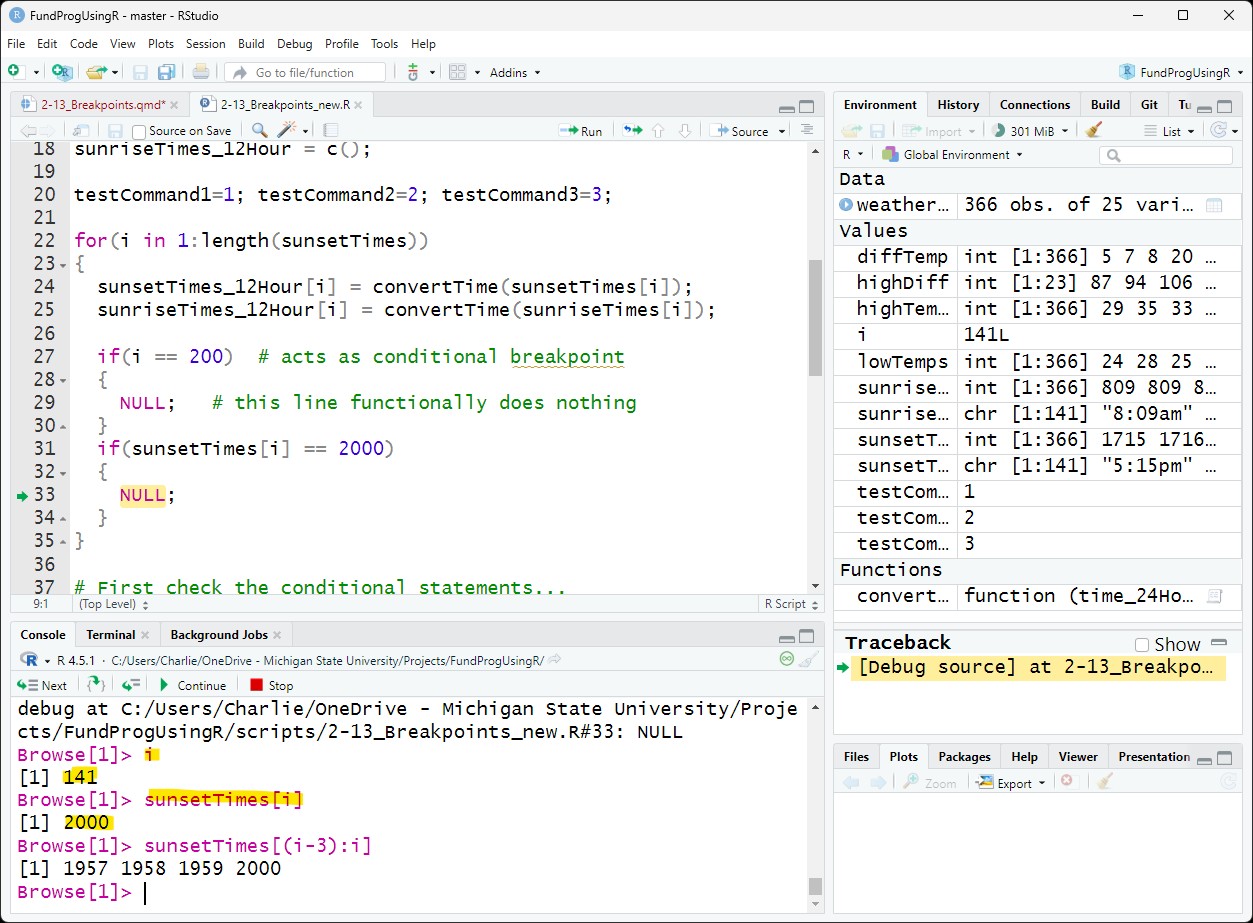Toggle the Source on Save checkbox
Viewport: 1253px width, 923px height.
[139, 131]
